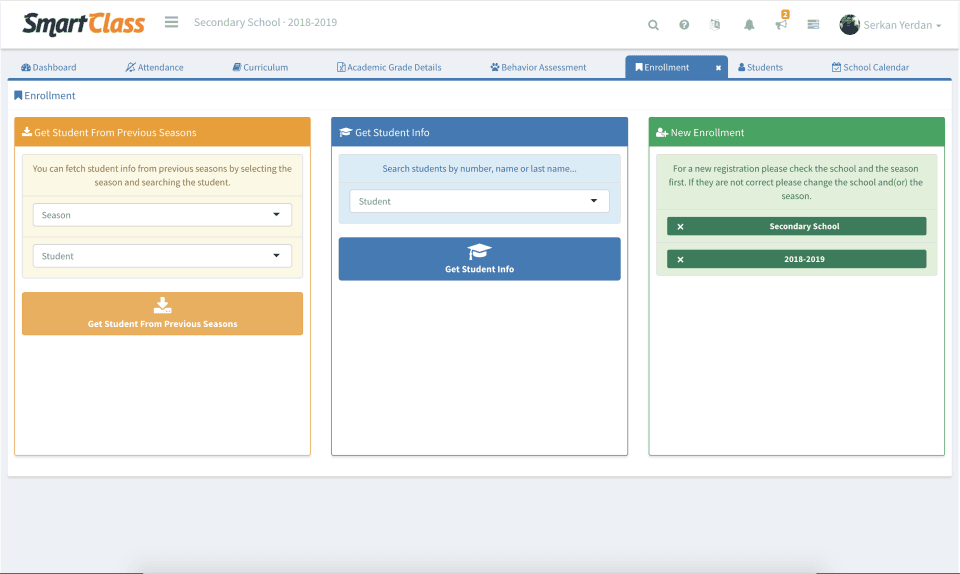Viewport: 960px width, 574px height.
Task: Go to the Behavior Assessment tab
Action: coord(538,68)
